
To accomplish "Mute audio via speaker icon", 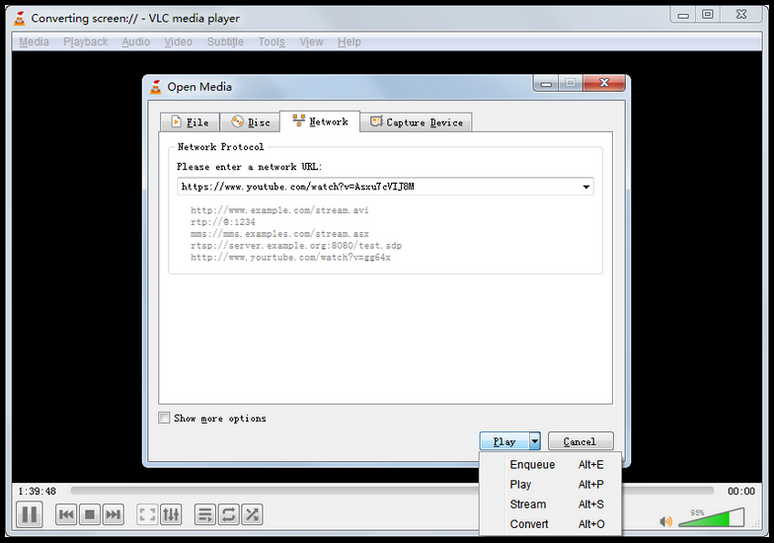I will [666, 520].
